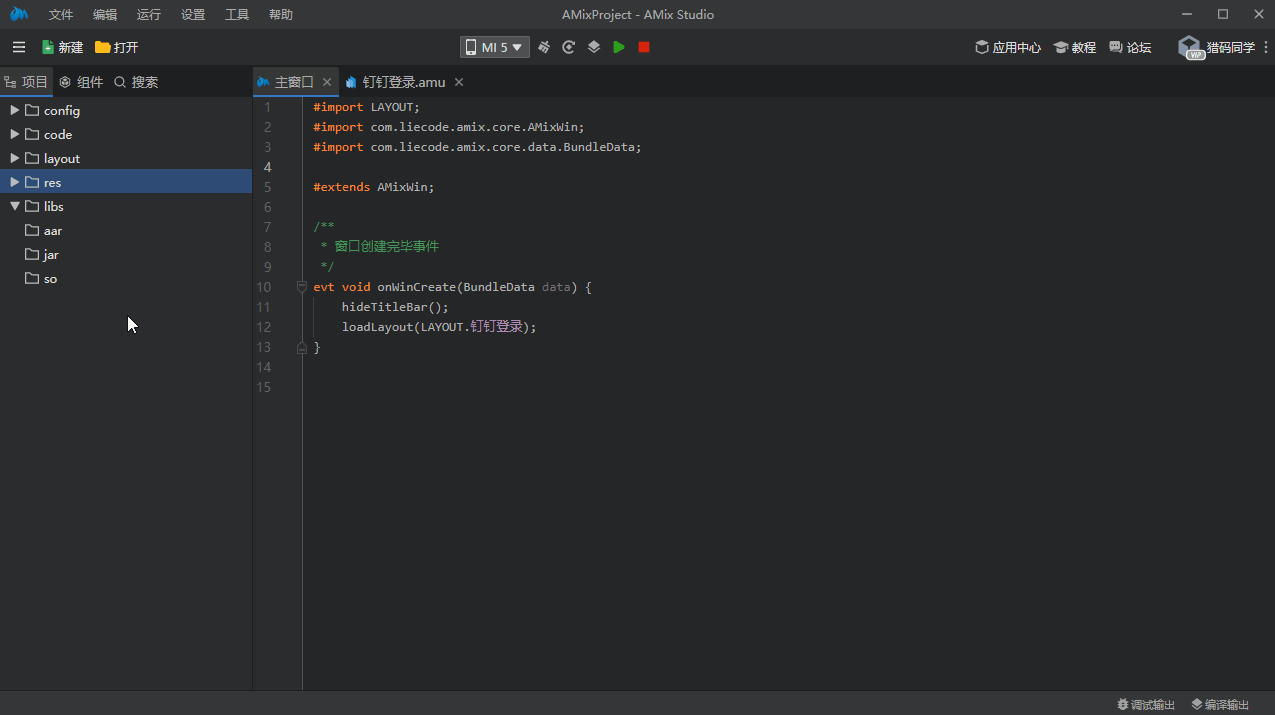Expand the layout folder
This screenshot has height=715, width=1275.
pos(15,158)
